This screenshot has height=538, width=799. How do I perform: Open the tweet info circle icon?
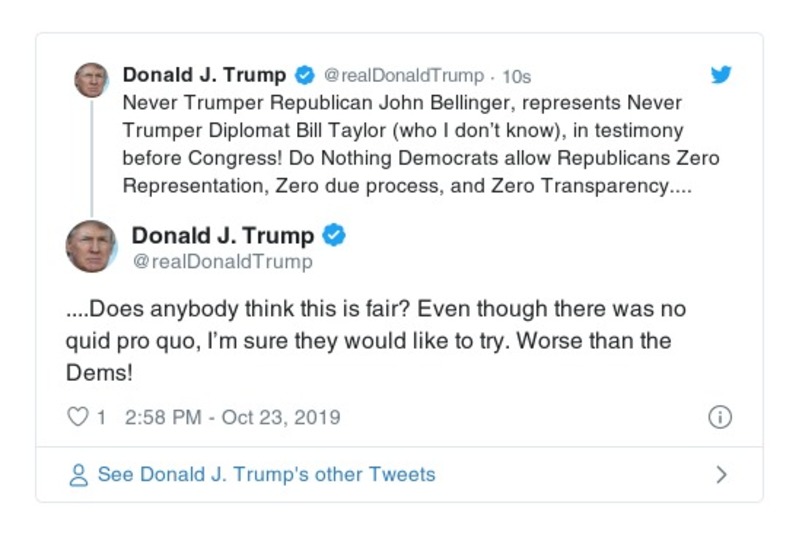click(x=719, y=417)
